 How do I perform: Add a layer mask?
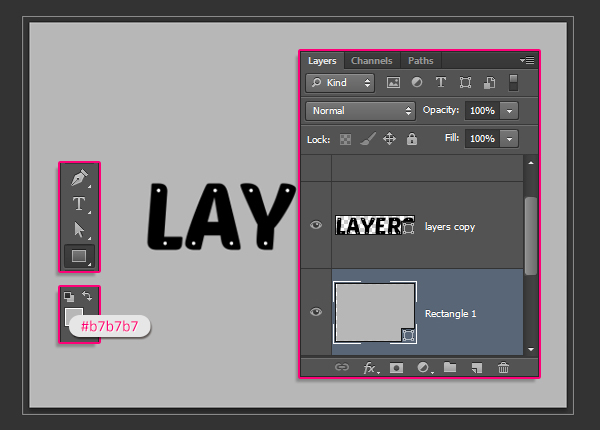(396, 368)
